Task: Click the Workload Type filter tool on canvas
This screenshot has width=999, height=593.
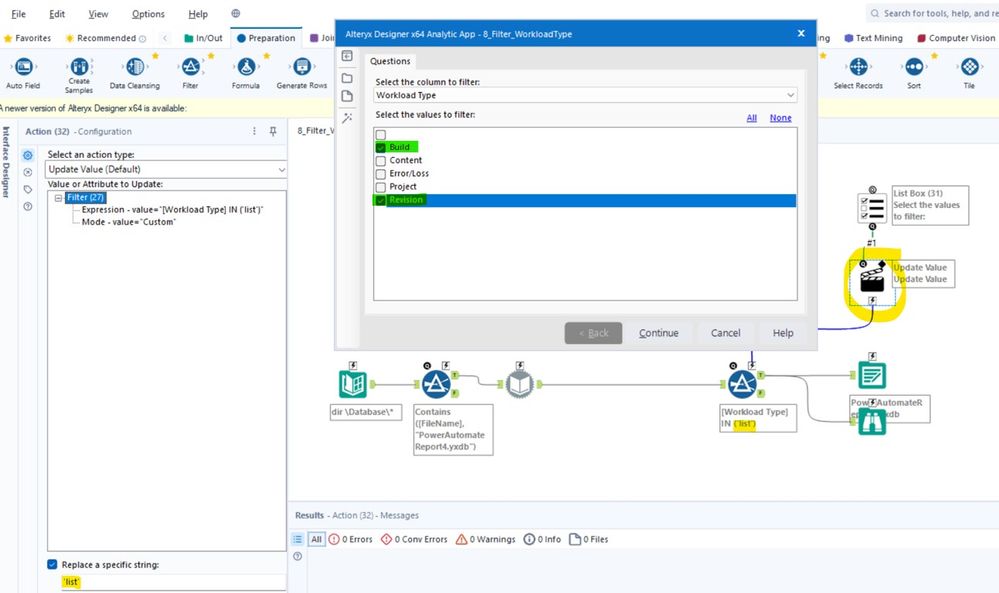Action: 742,384
